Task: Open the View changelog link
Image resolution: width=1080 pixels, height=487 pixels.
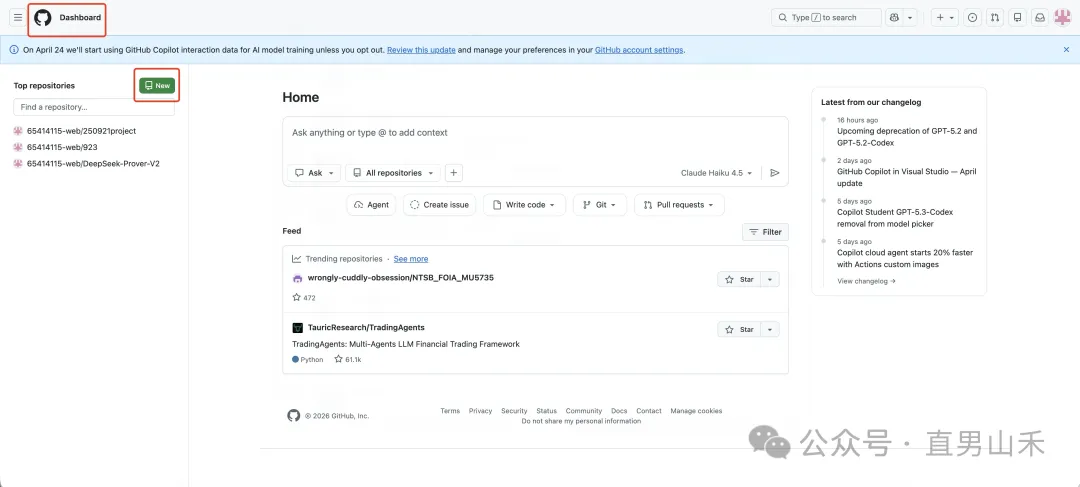Action: tap(866, 281)
